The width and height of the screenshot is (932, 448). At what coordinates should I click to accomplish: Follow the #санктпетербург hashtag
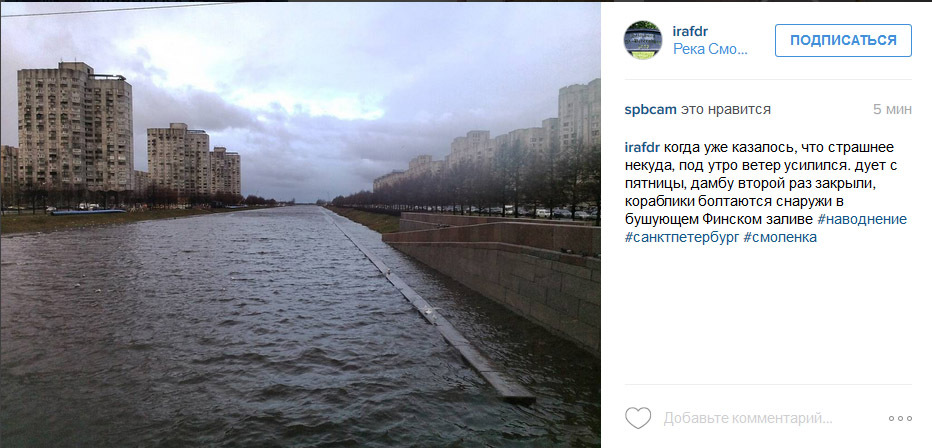tap(682, 237)
